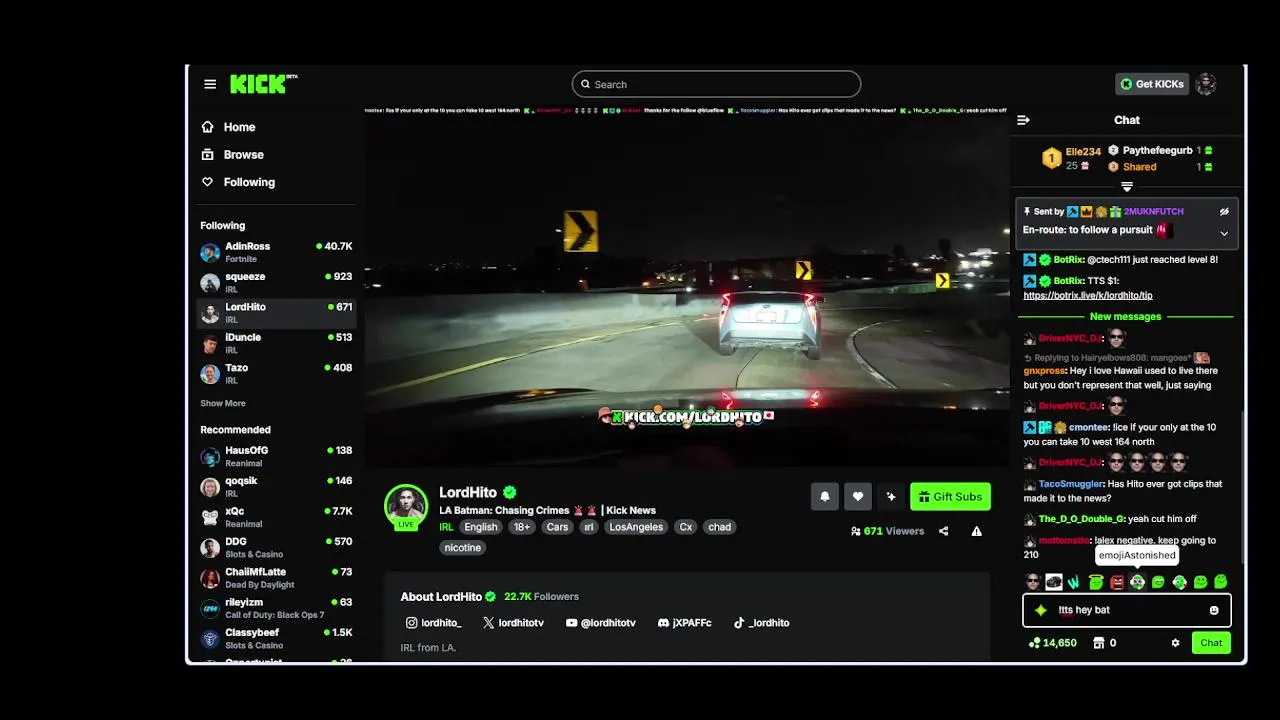Click the IRL category link

pyautogui.click(x=446, y=527)
